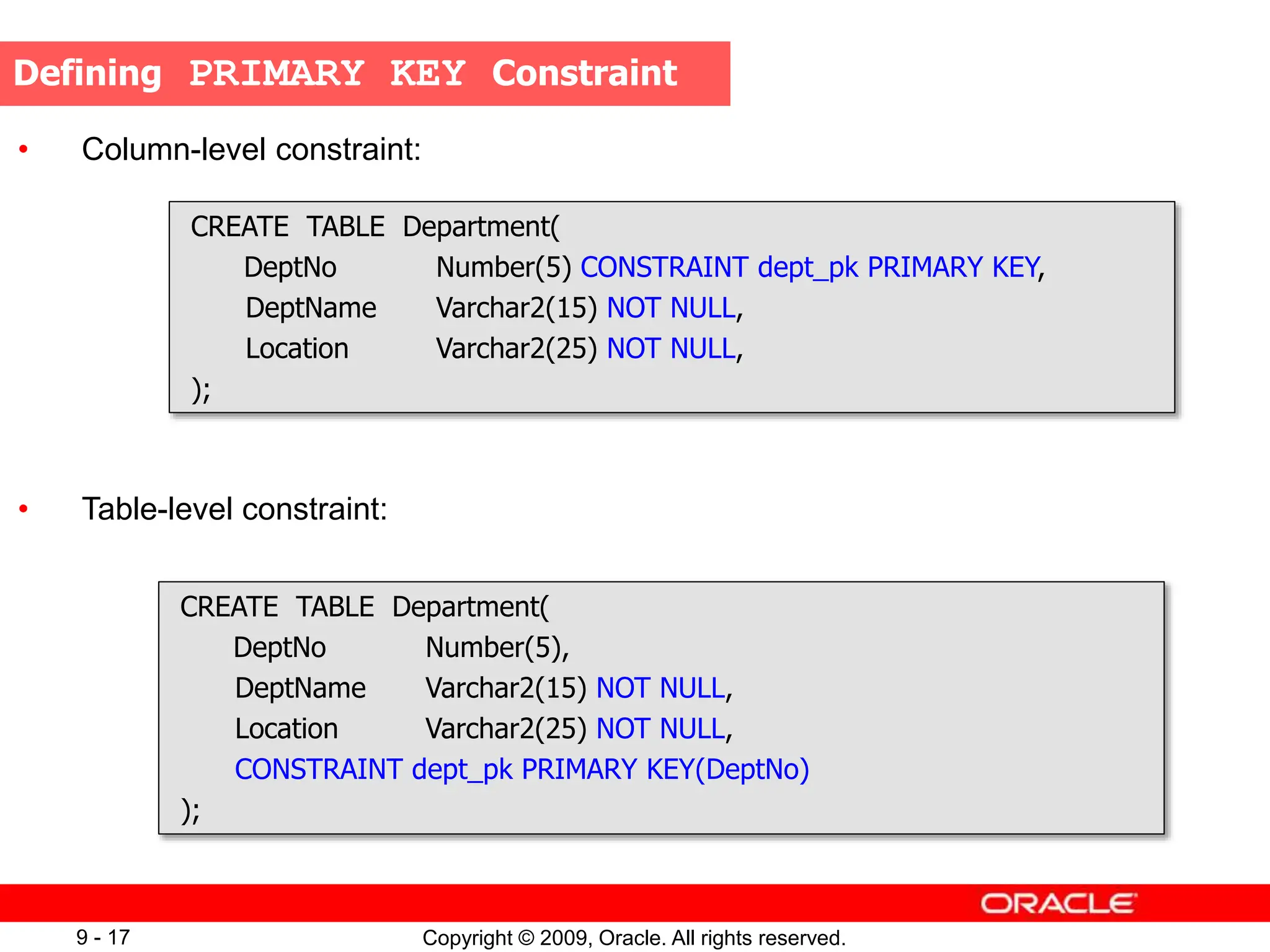Screen dimensions: 1270x952
Task: Select the 'Table-level constraint:' bullet text
Action: 235,509
